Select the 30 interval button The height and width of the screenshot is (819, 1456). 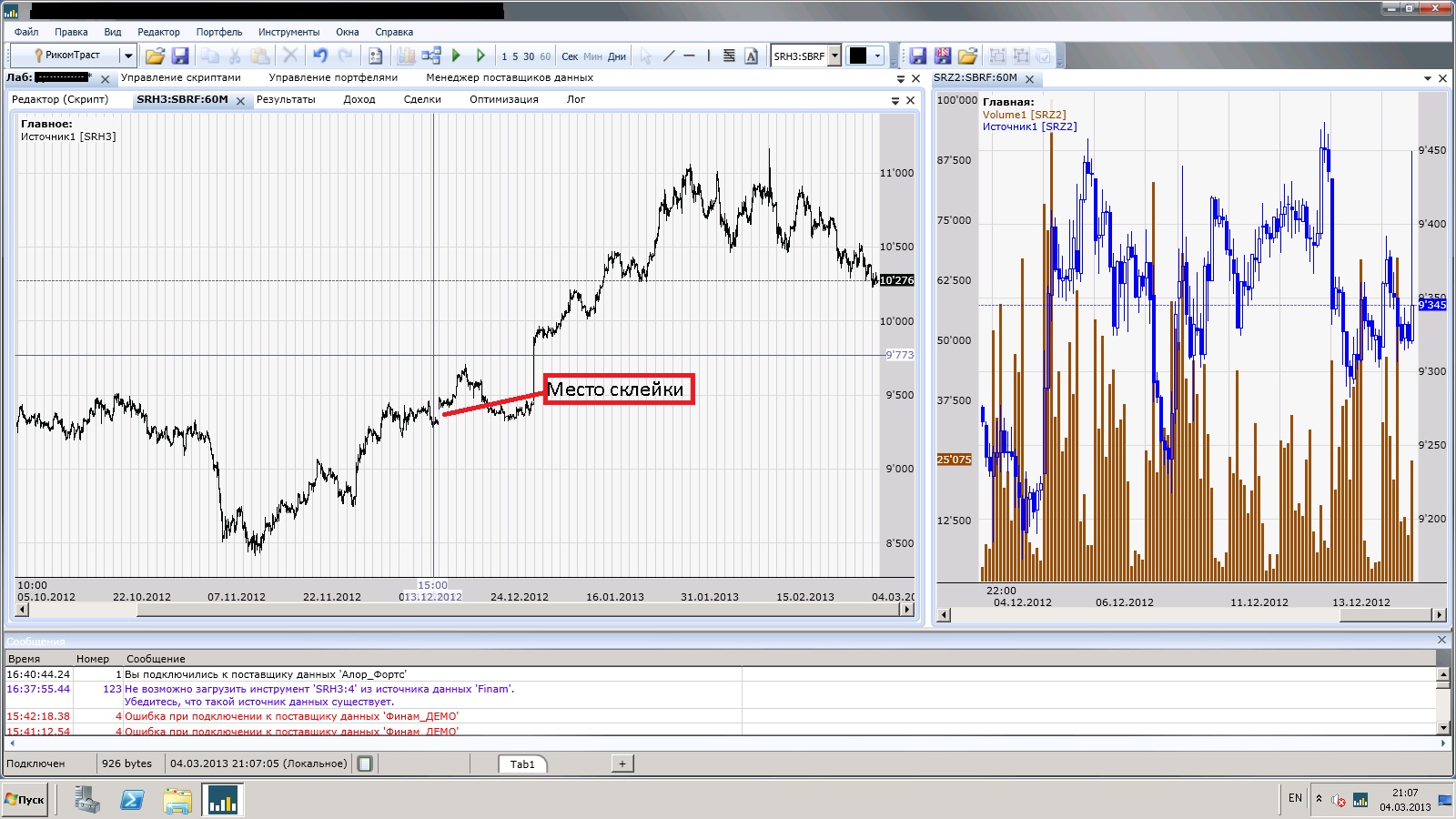(x=529, y=56)
